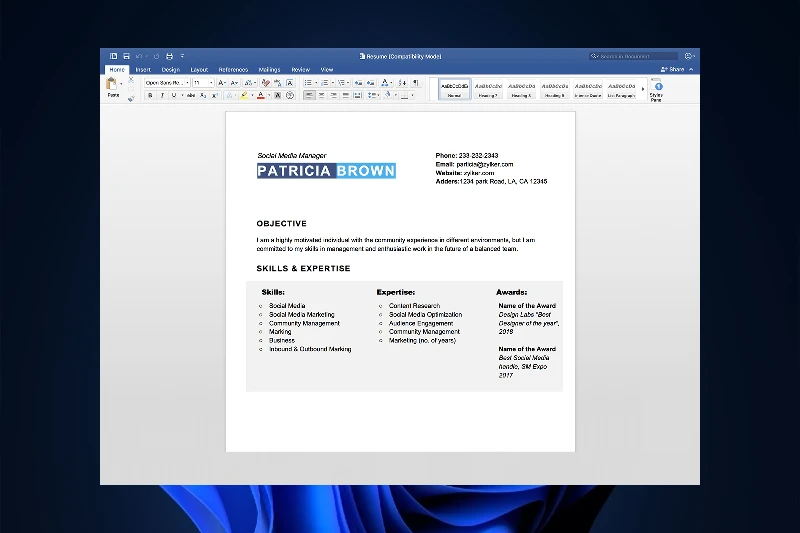This screenshot has width=800, height=533.
Task: Open the Customize Quick Access Toolbar arrow
Action: click(182, 56)
